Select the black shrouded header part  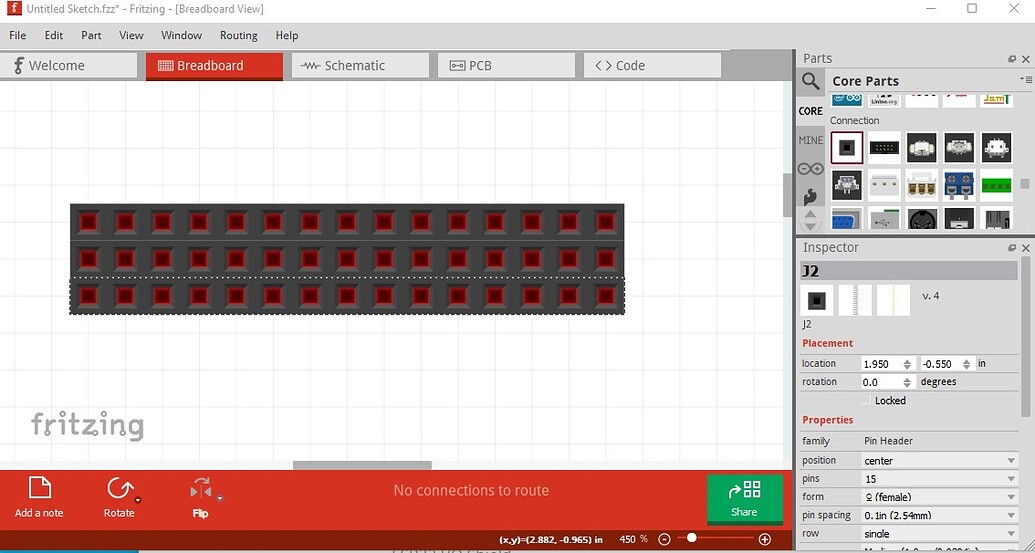click(x=885, y=147)
